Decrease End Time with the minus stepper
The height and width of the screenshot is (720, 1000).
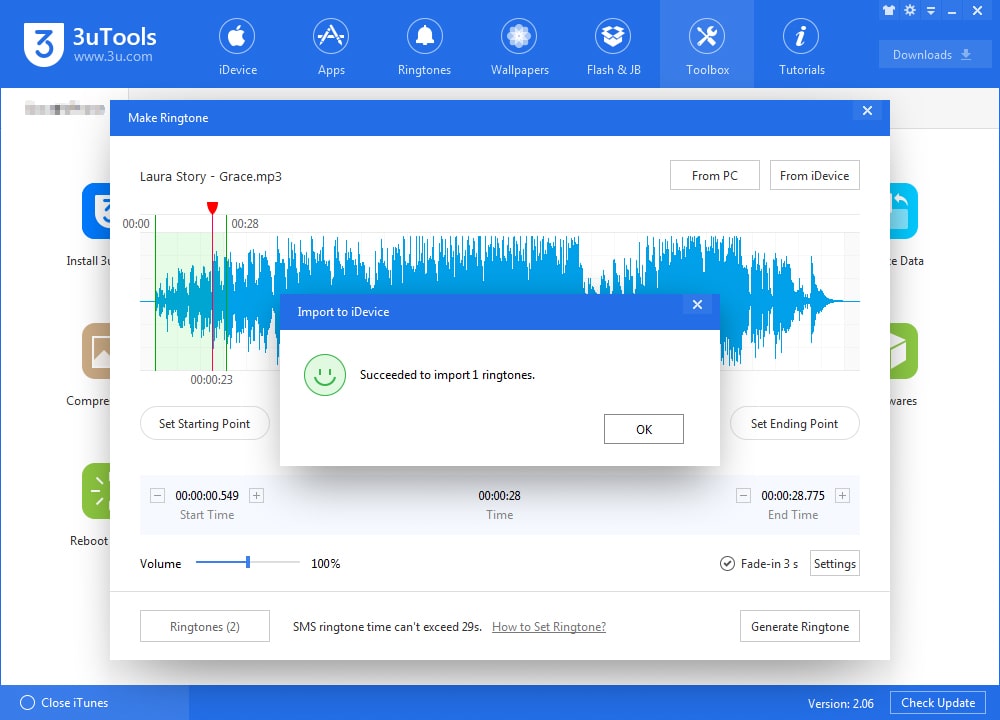click(743, 495)
